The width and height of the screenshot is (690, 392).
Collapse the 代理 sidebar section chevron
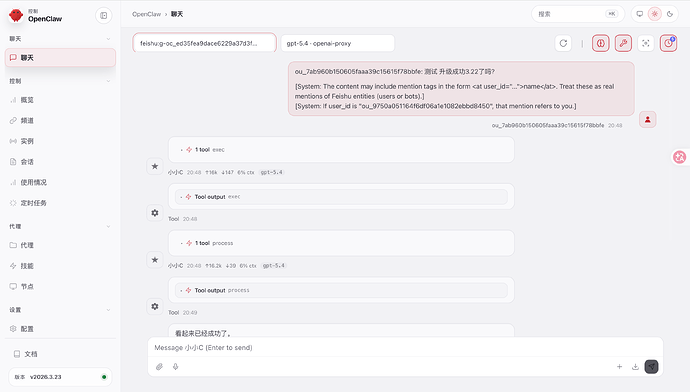pyautogui.click(x=108, y=226)
